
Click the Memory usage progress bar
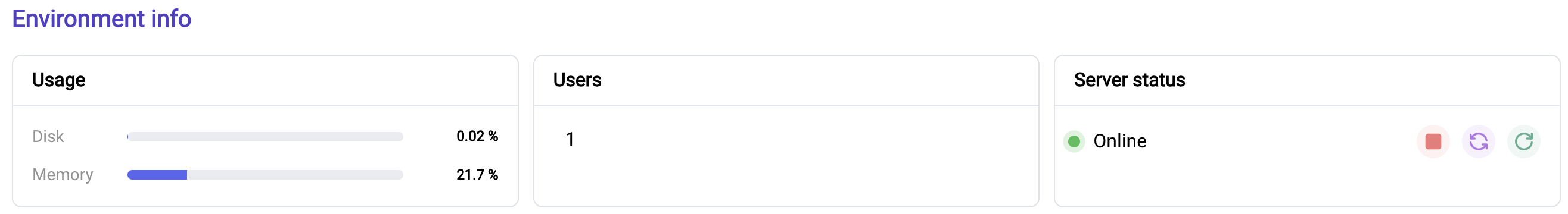pyautogui.click(x=265, y=175)
